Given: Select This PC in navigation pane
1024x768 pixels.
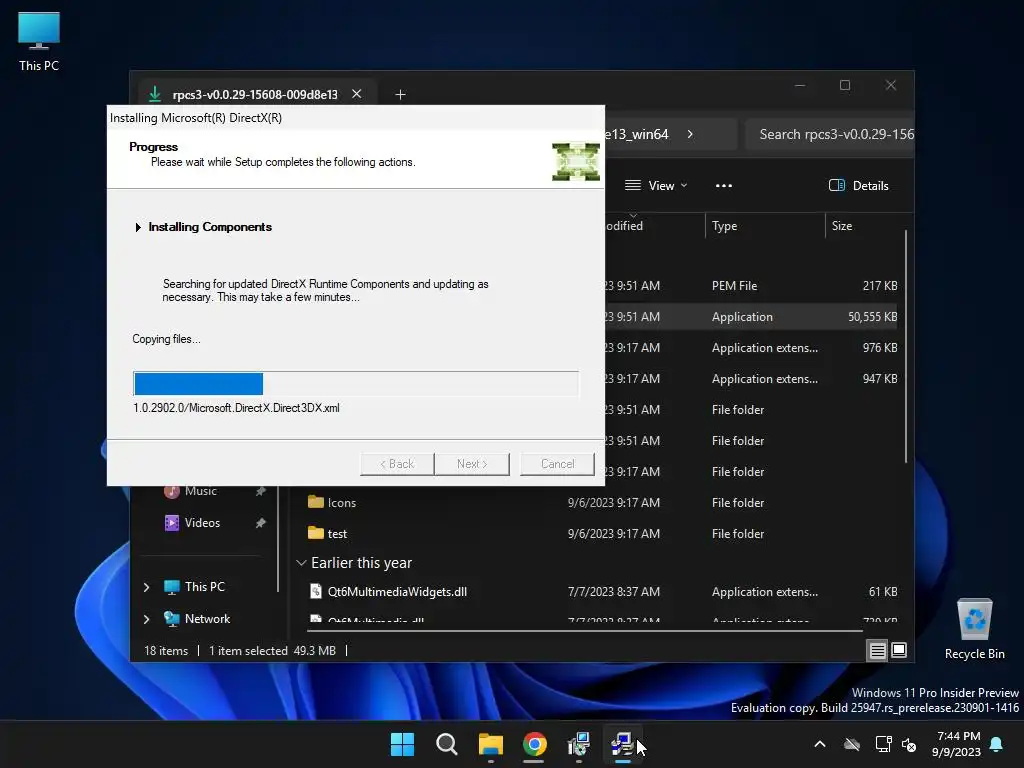Looking at the screenshot, I should (x=204, y=586).
